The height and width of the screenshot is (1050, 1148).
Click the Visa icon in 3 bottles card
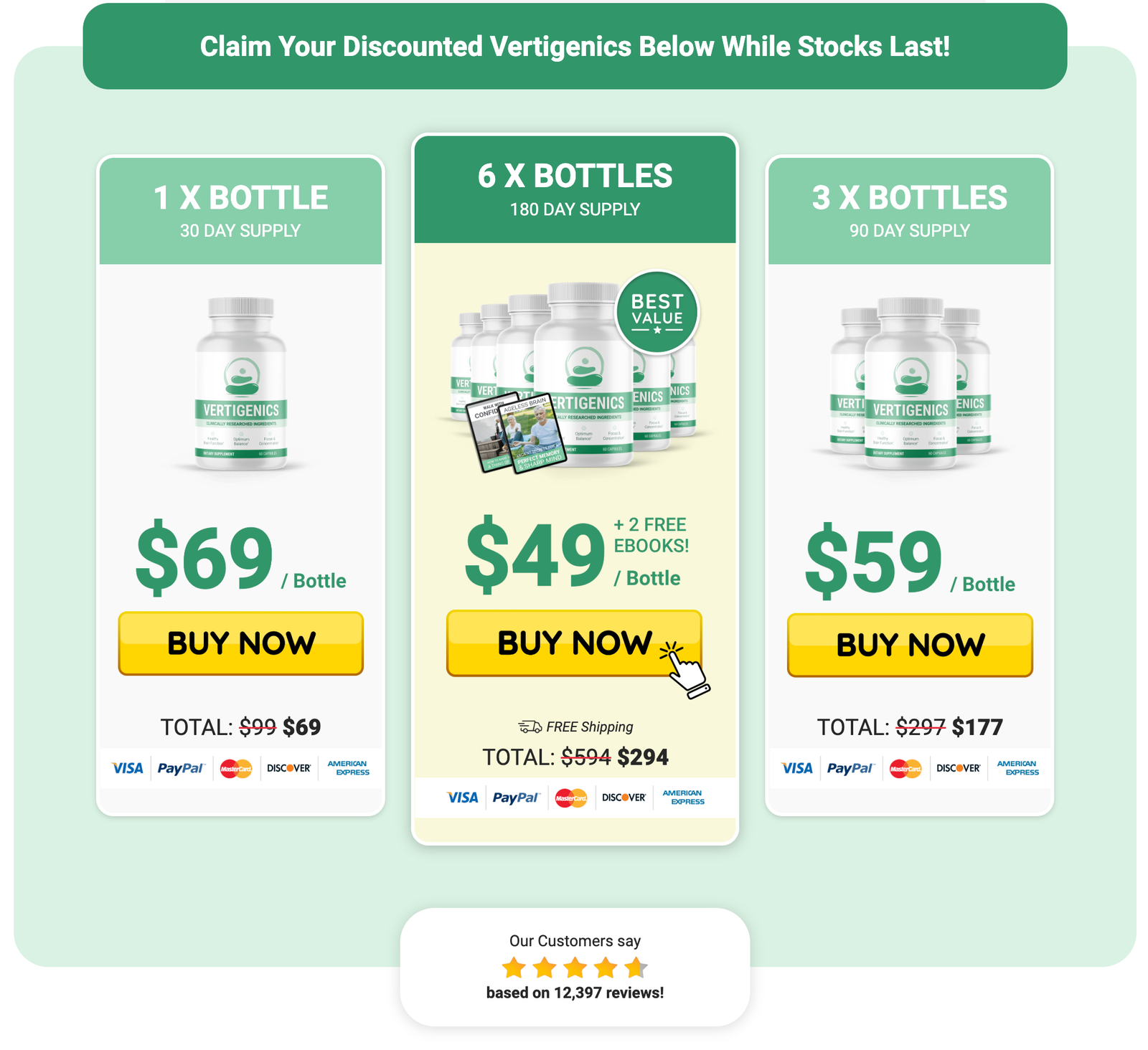coord(797,768)
